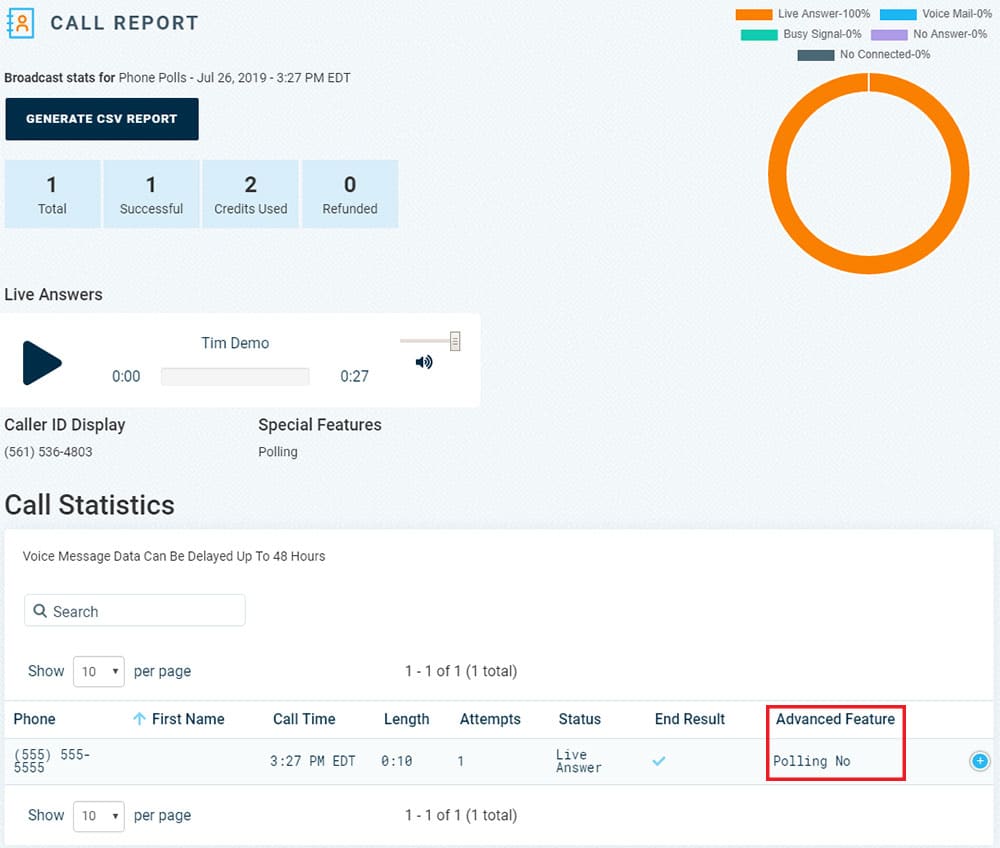Click the top 1 - 1 of 1 pagination text
The width and height of the screenshot is (1000, 848).
coord(461,671)
